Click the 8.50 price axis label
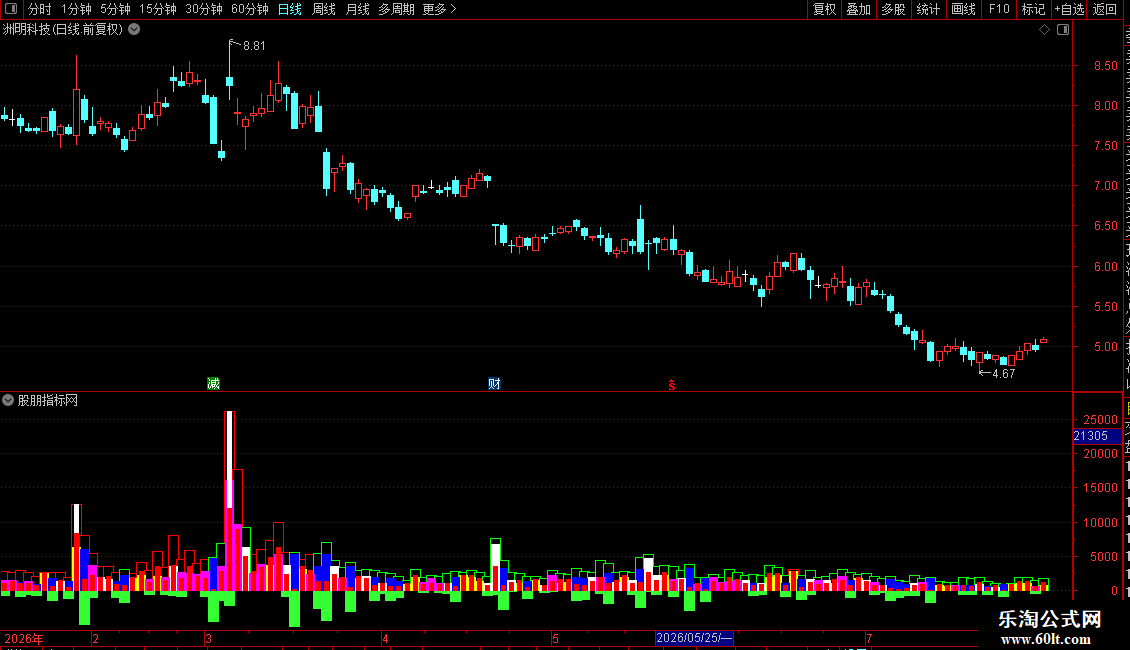The image size is (1130, 650). [x=1105, y=66]
